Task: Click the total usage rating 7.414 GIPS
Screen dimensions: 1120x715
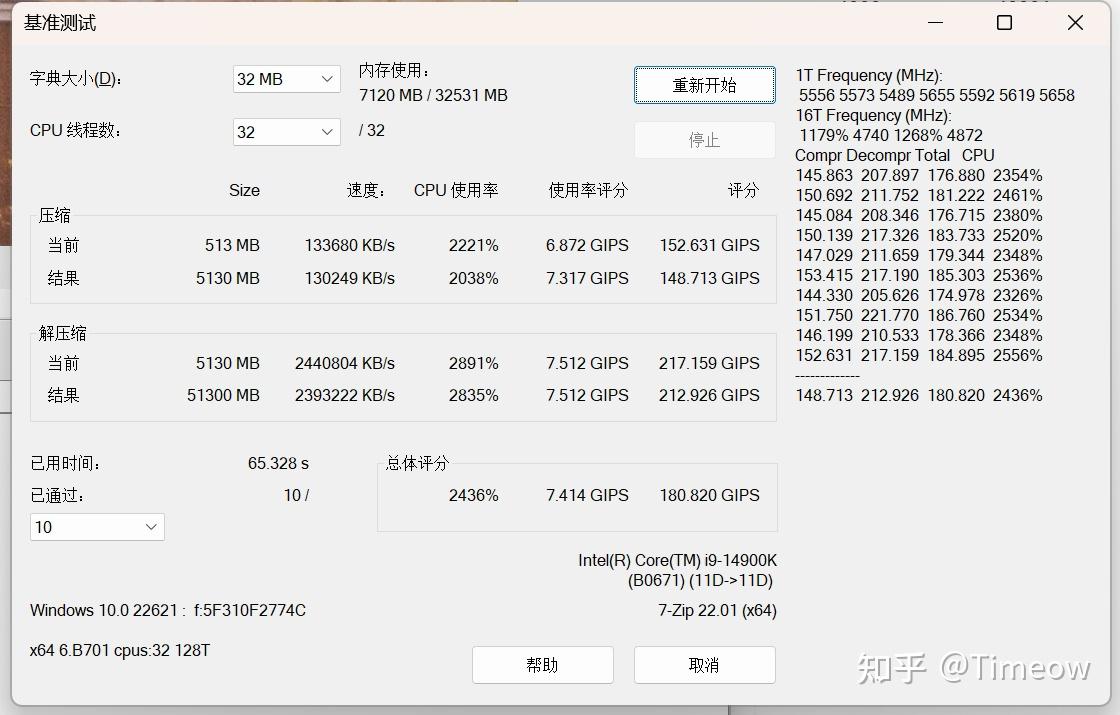Action: coord(587,495)
